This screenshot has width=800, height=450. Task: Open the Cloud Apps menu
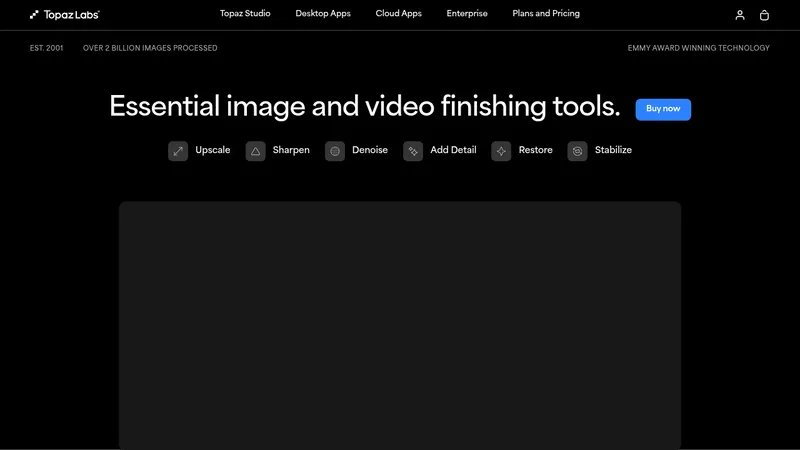pyautogui.click(x=398, y=14)
